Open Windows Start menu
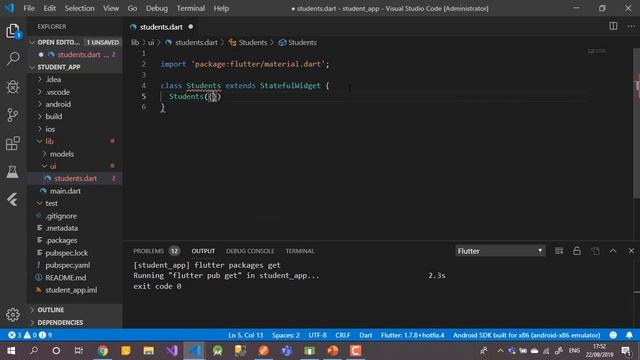The width and height of the screenshot is (640, 360). (11, 351)
